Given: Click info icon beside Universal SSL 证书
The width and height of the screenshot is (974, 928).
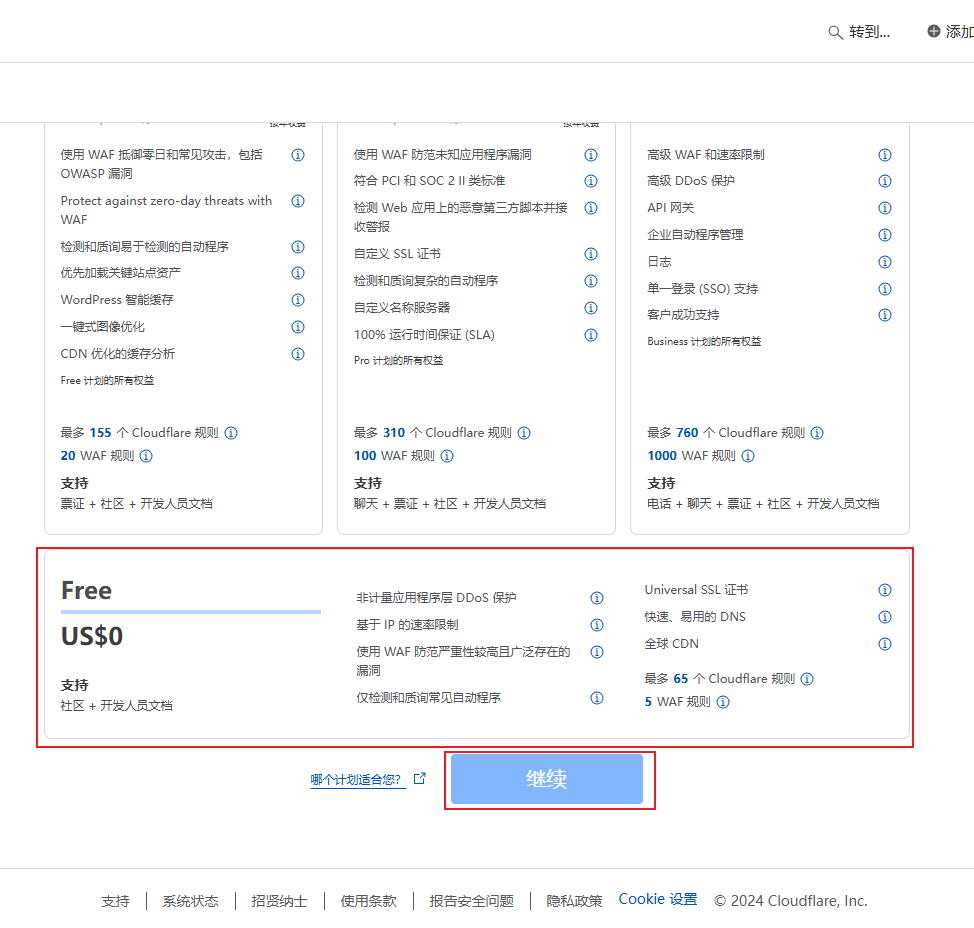Looking at the screenshot, I should (884, 590).
